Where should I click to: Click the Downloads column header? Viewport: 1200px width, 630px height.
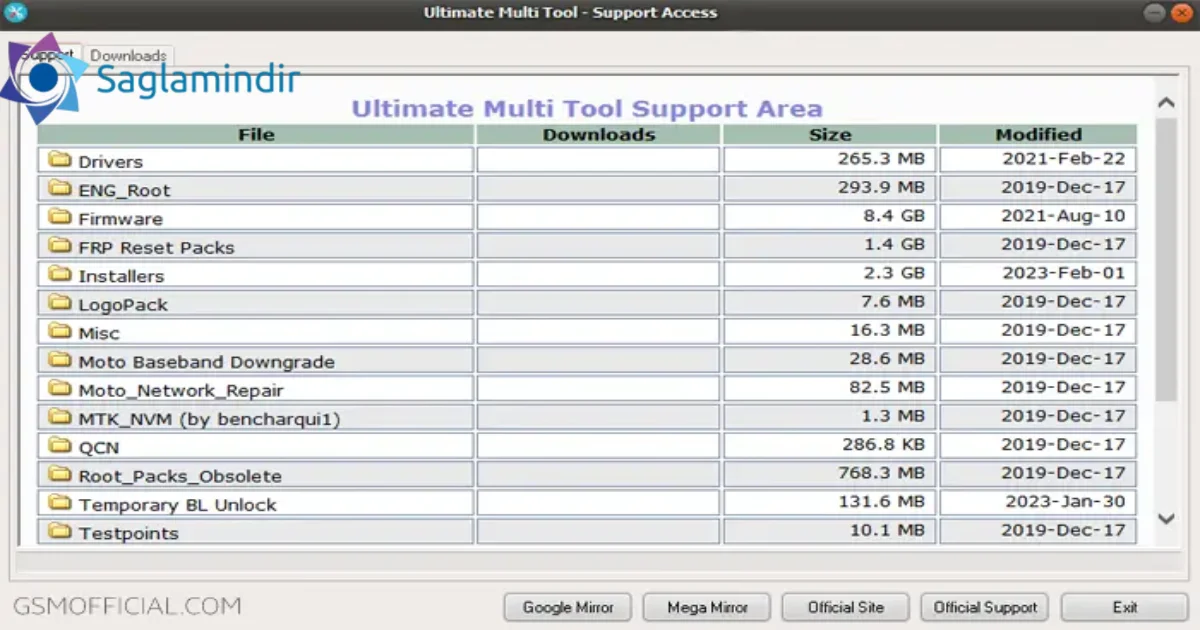click(598, 134)
